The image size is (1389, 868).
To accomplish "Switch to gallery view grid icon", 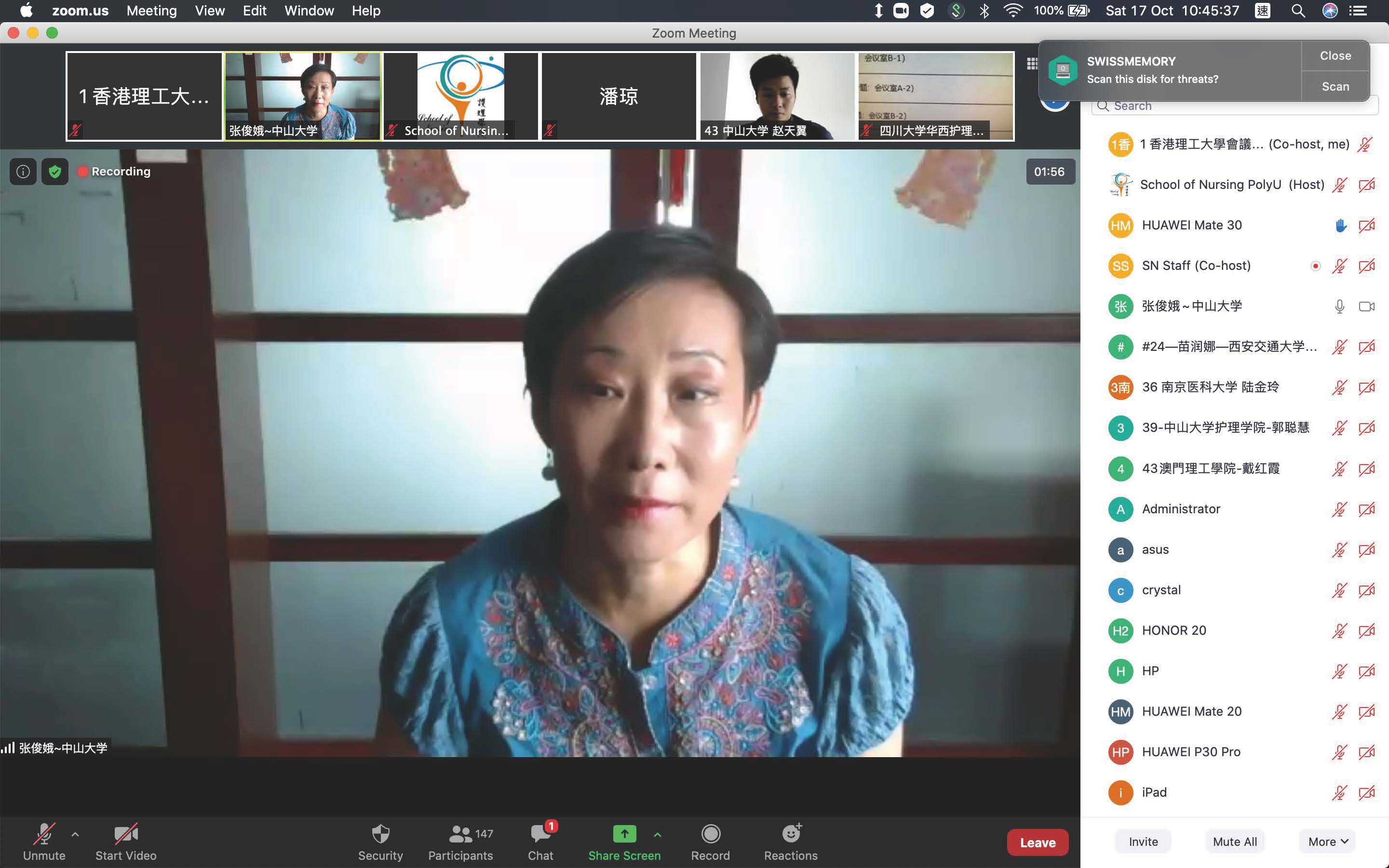I will (1032, 64).
